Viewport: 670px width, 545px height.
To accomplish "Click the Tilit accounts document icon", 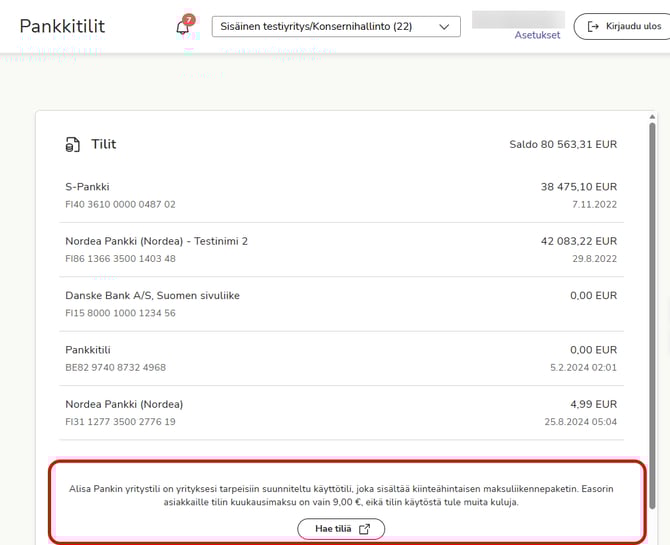I will (72, 145).
